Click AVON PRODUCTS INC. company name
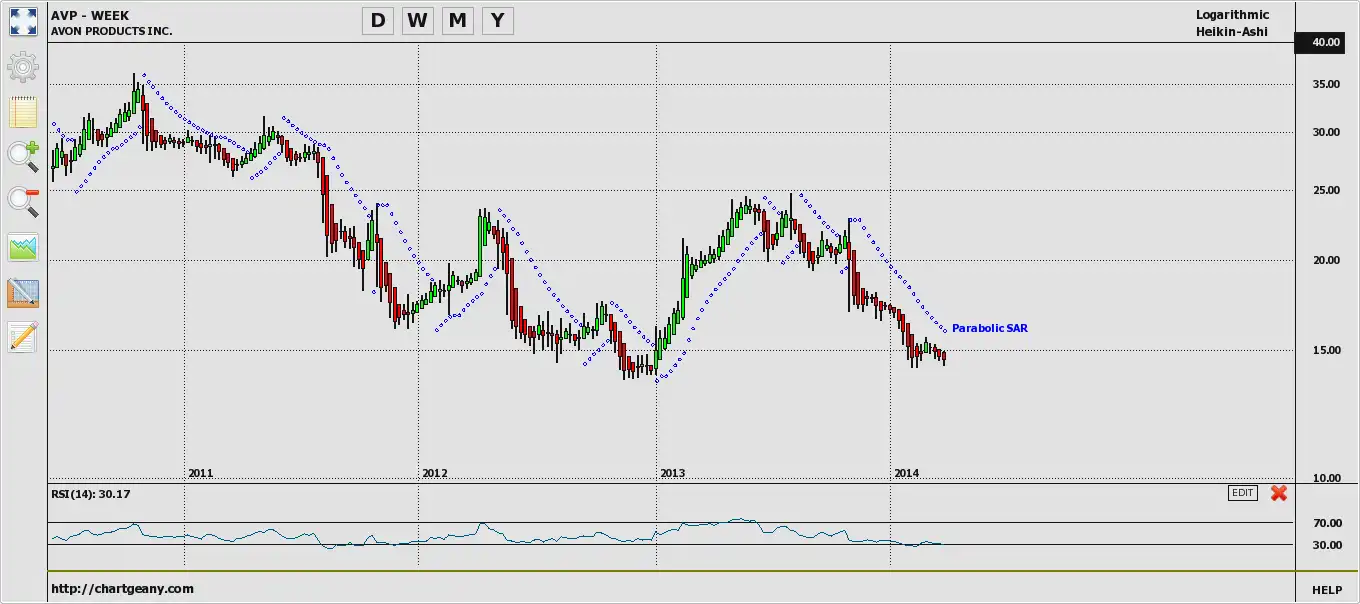 click(112, 31)
